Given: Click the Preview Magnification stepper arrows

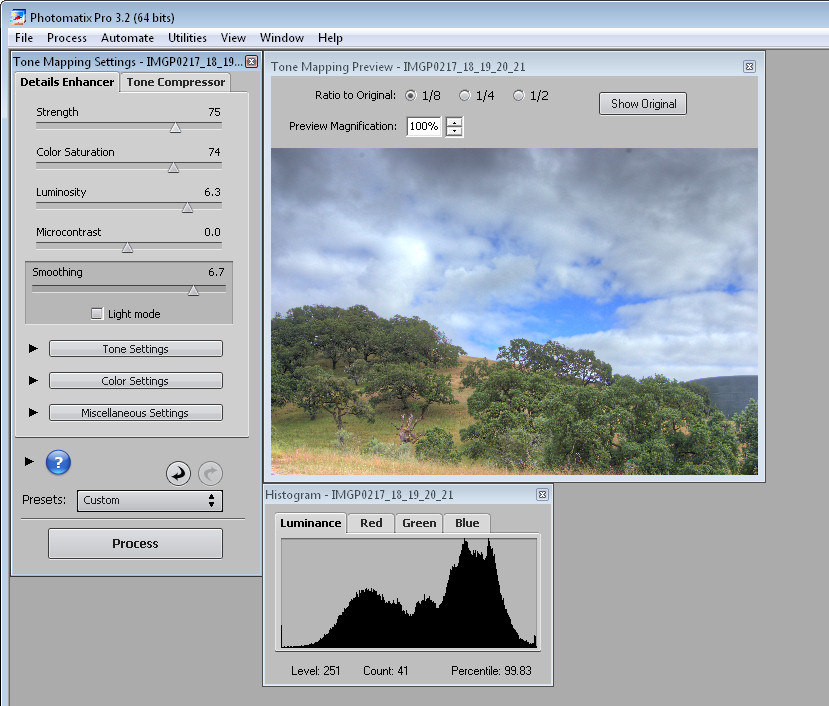Looking at the screenshot, I should [x=454, y=126].
